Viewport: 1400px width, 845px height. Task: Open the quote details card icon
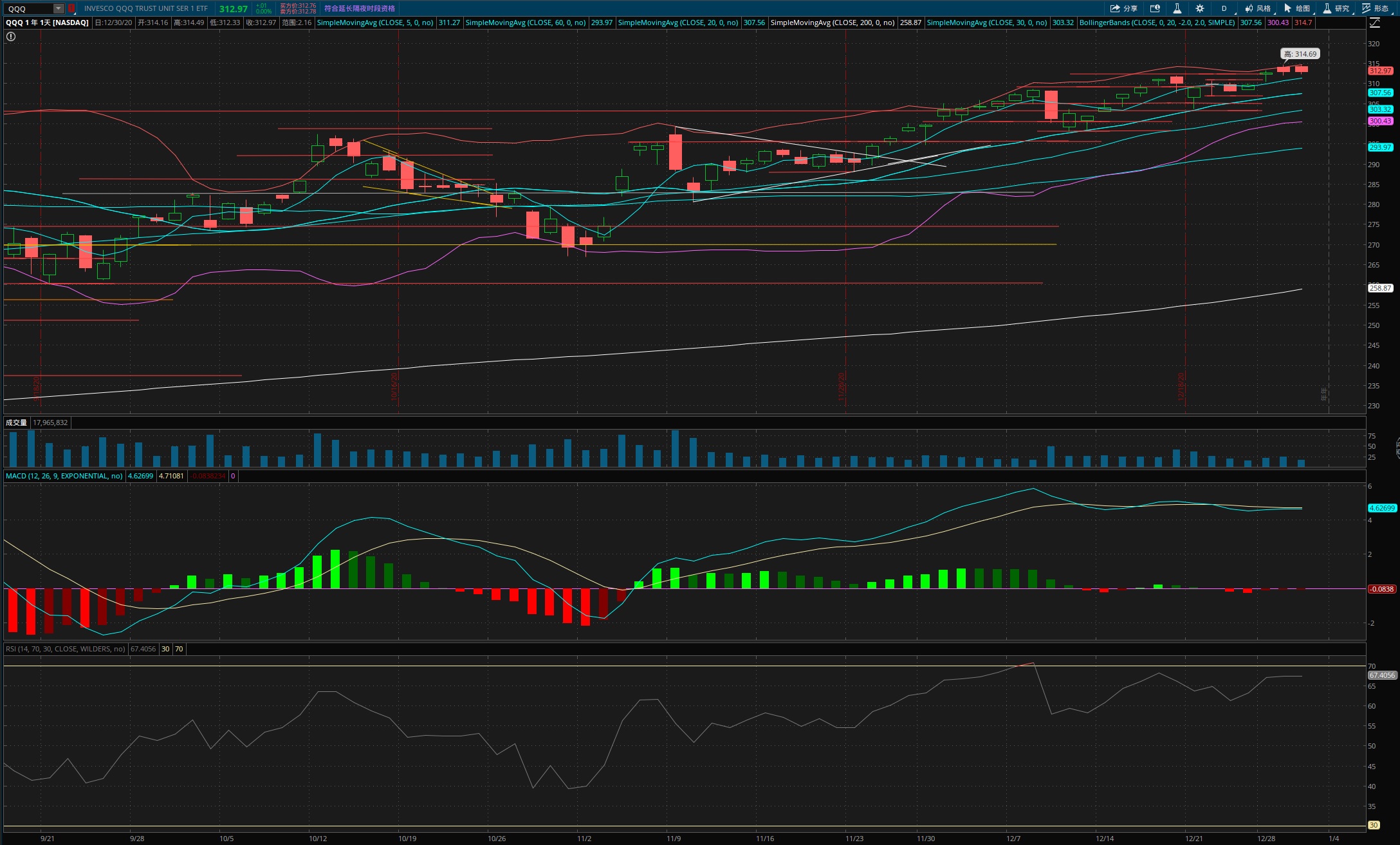click(x=1155, y=8)
